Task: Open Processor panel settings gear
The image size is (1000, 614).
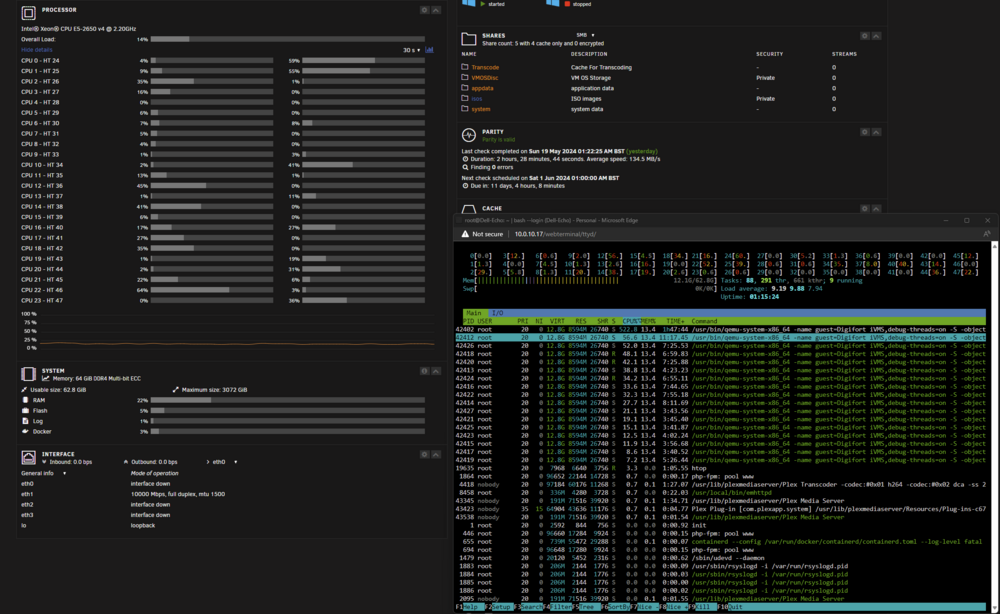Action: [424, 10]
